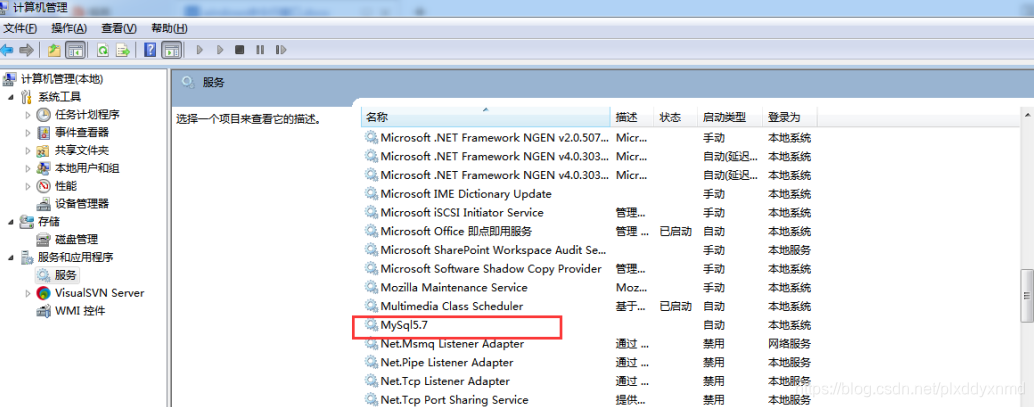Click the Pause service icon
The image size is (1034, 407).
(x=260, y=49)
